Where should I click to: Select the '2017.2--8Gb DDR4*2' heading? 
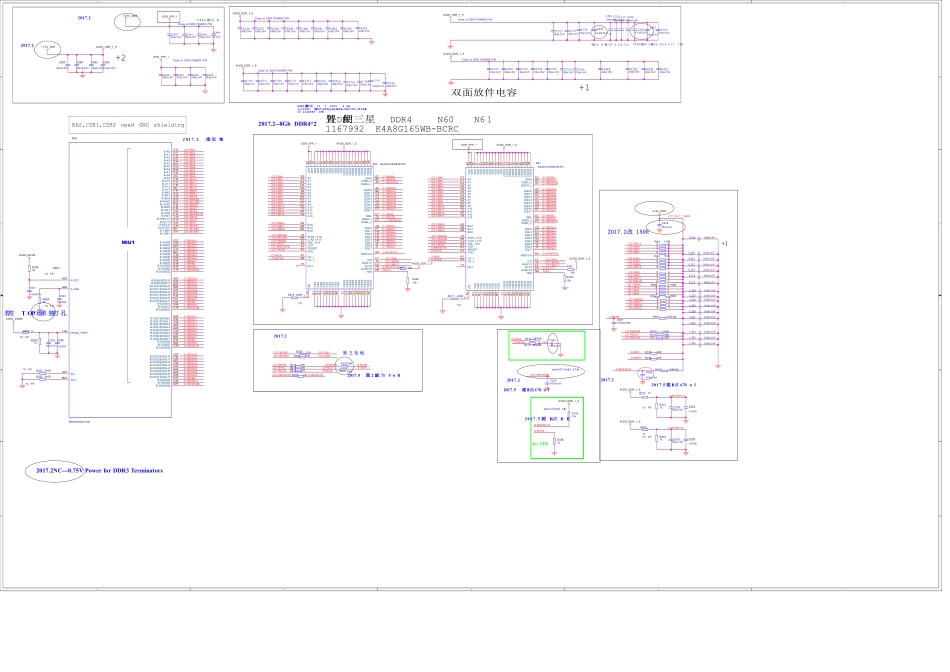(x=287, y=124)
